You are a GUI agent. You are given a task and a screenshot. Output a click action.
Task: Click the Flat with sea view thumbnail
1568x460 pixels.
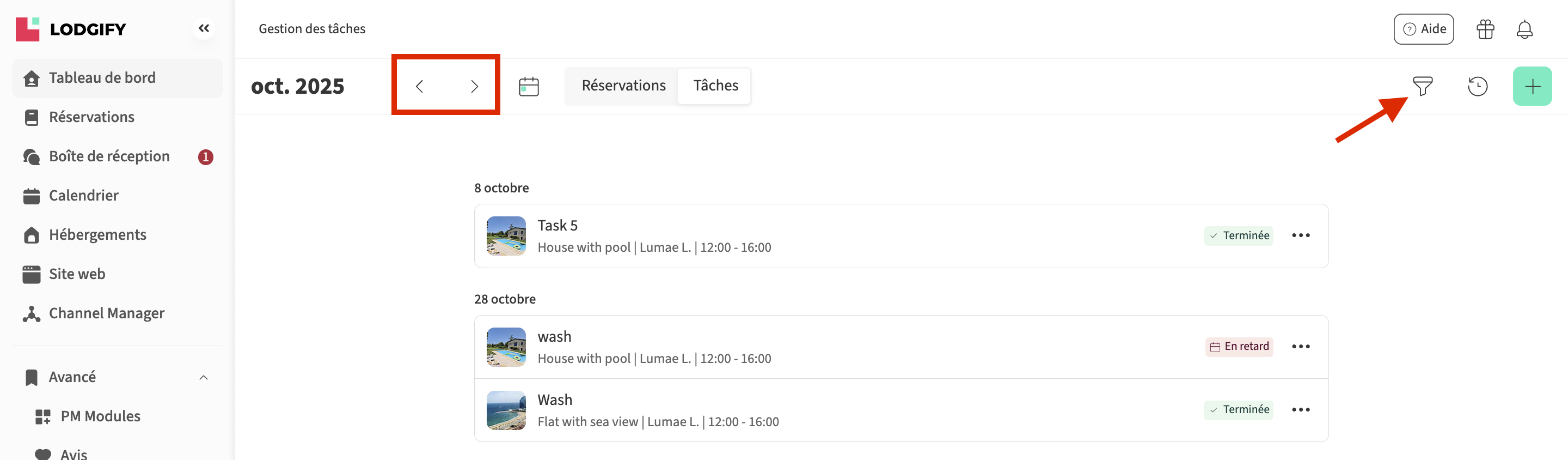[x=506, y=410]
